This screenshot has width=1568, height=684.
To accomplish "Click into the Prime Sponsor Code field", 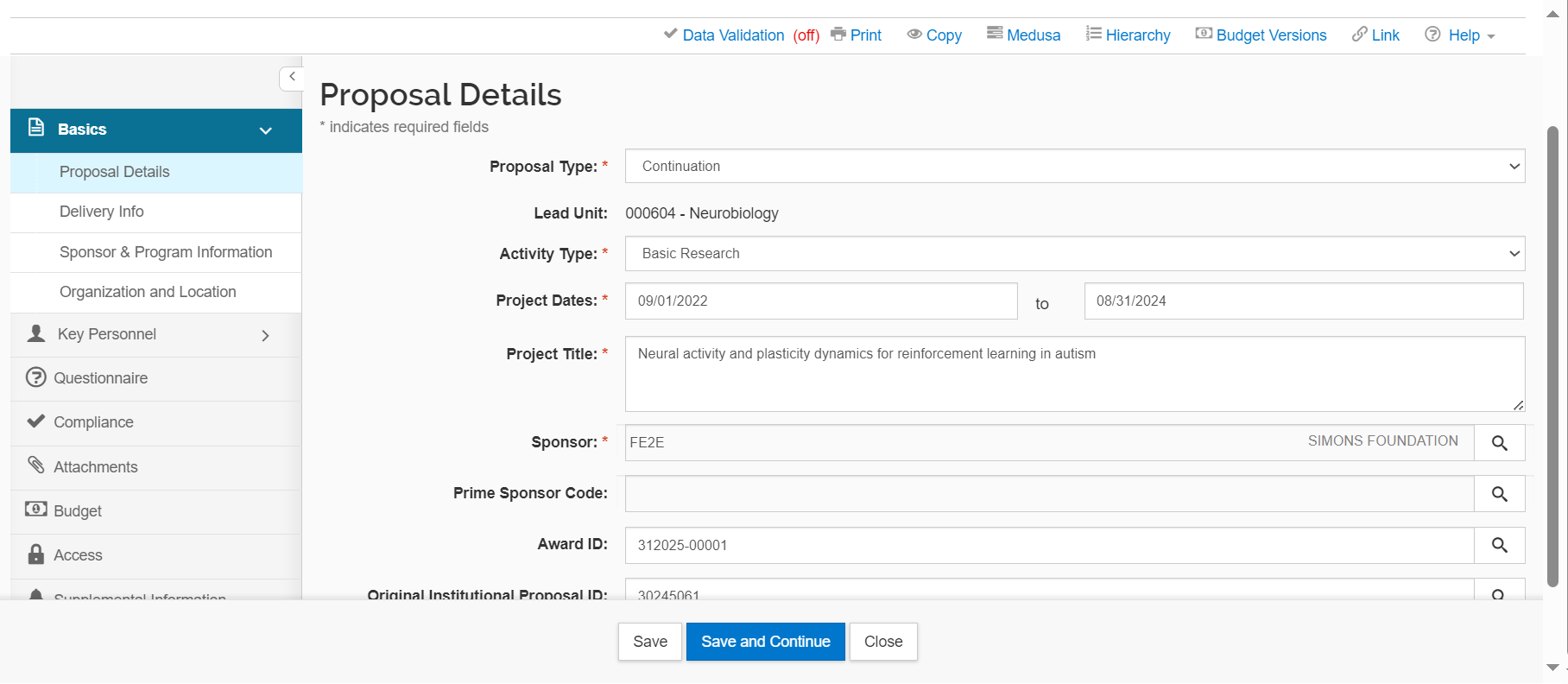I will [x=1049, y=494].
